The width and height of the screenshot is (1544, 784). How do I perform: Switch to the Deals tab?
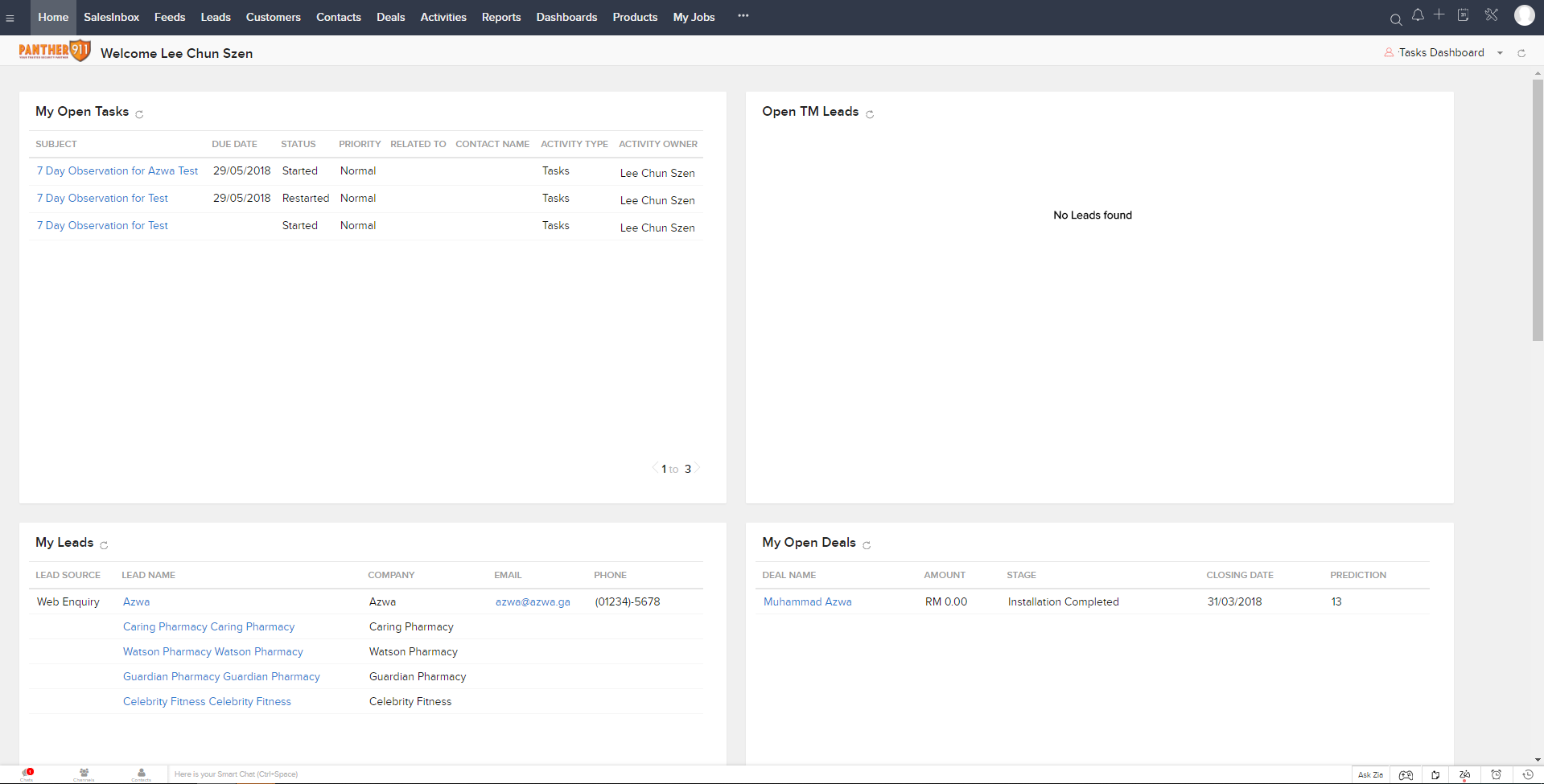(x=390, y=17)
